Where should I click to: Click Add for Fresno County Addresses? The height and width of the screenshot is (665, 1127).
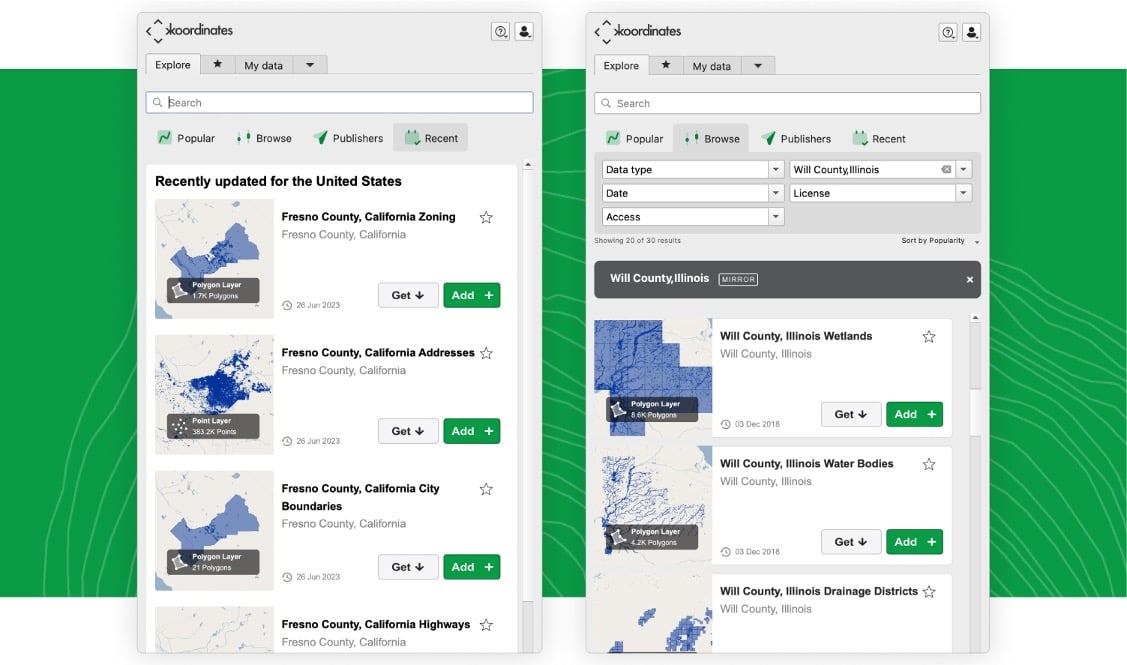pyautogui.click(x=472, y=431)
